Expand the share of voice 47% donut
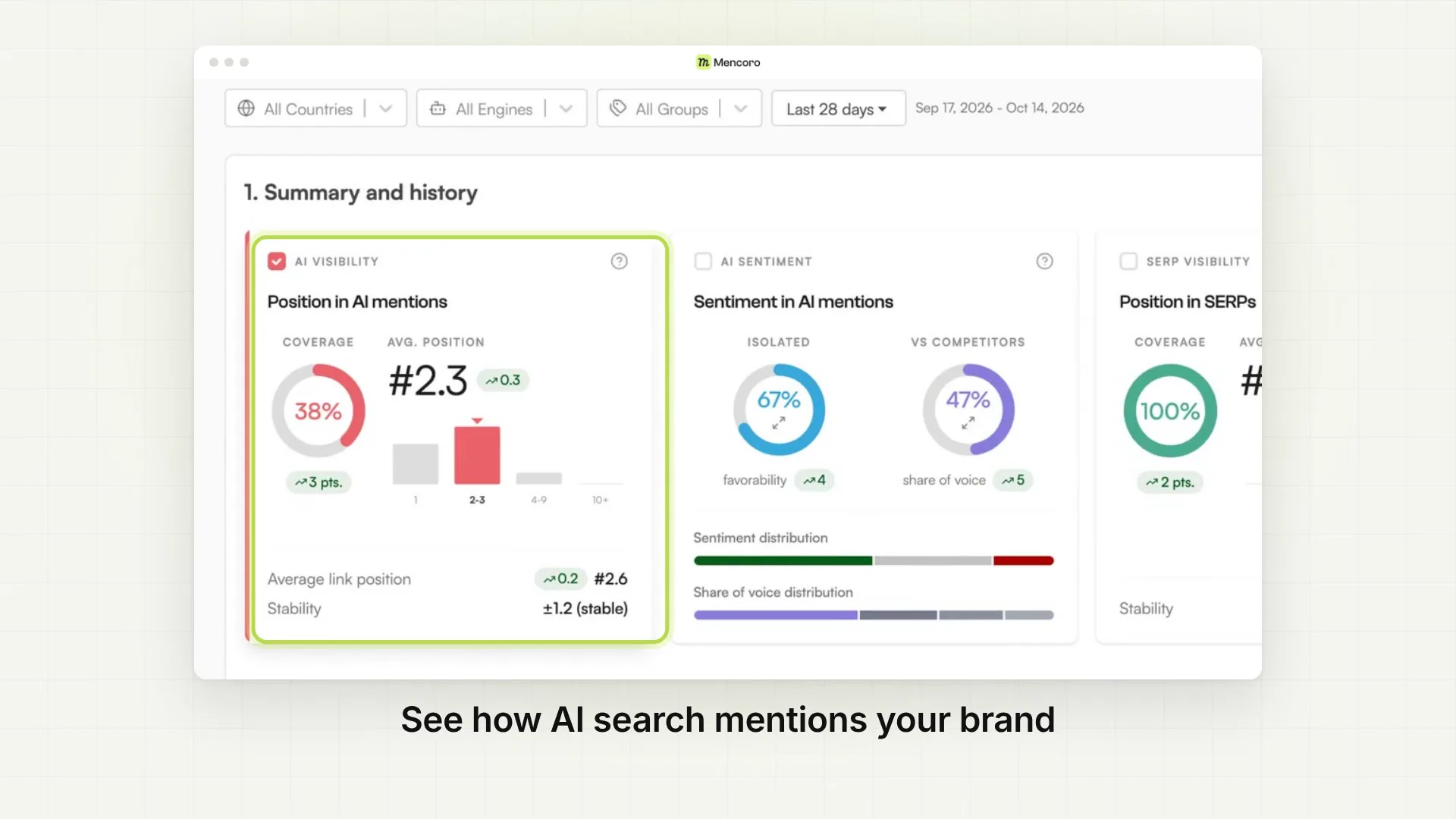1456x819 pixels. pos(968,424)
